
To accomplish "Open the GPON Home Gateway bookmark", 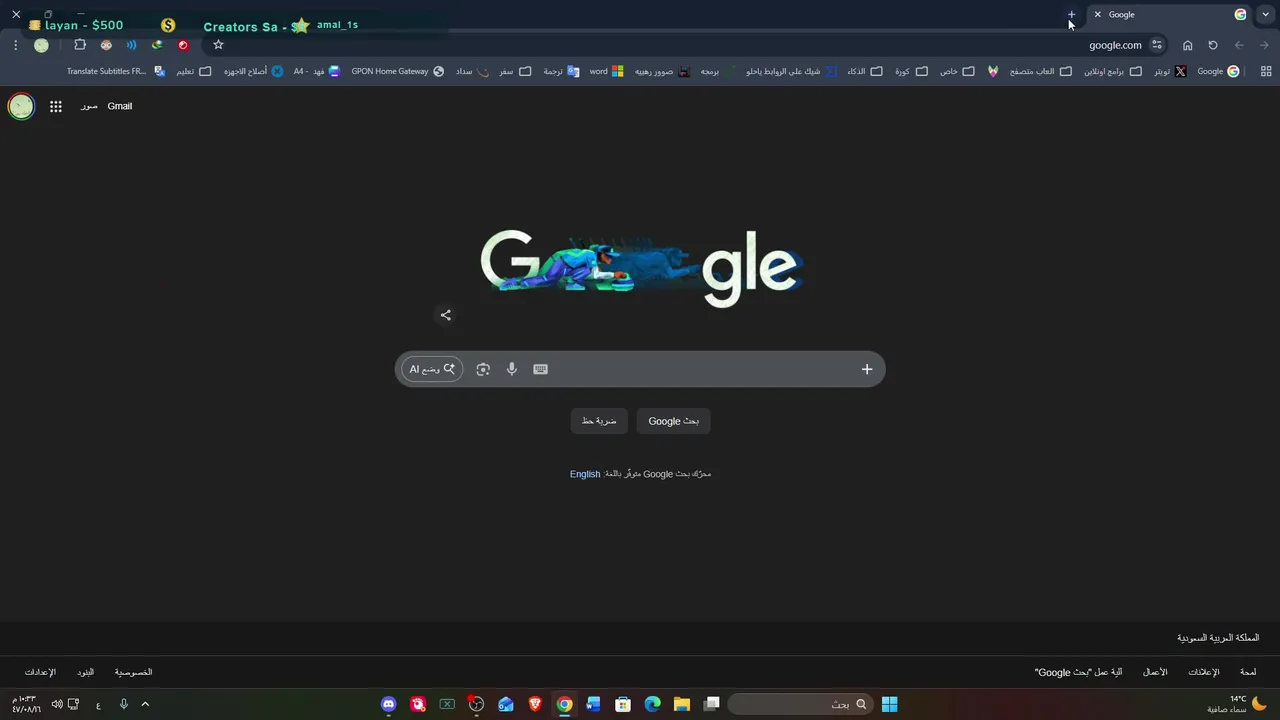I will [398, 71].
